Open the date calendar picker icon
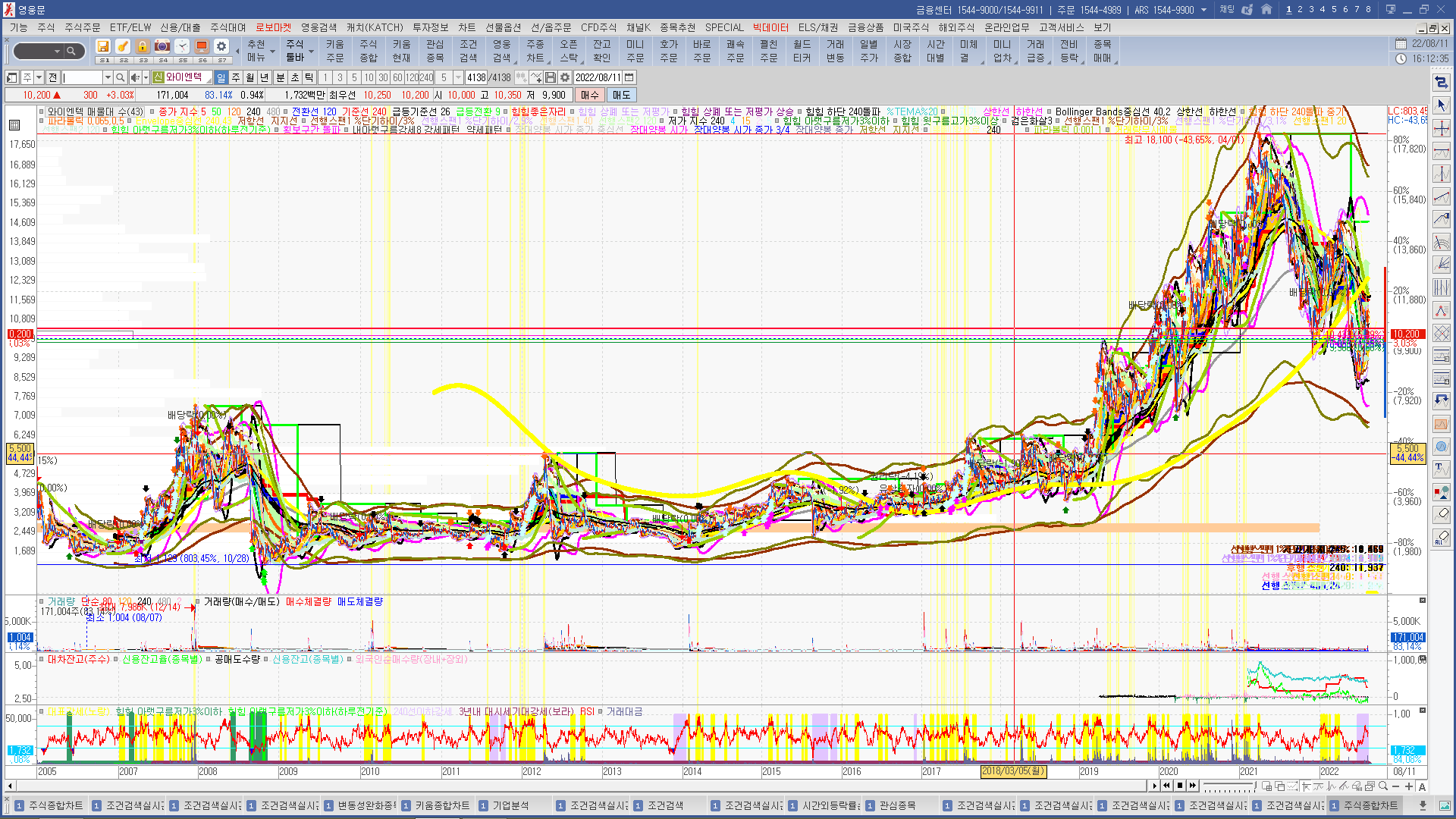 629,77
